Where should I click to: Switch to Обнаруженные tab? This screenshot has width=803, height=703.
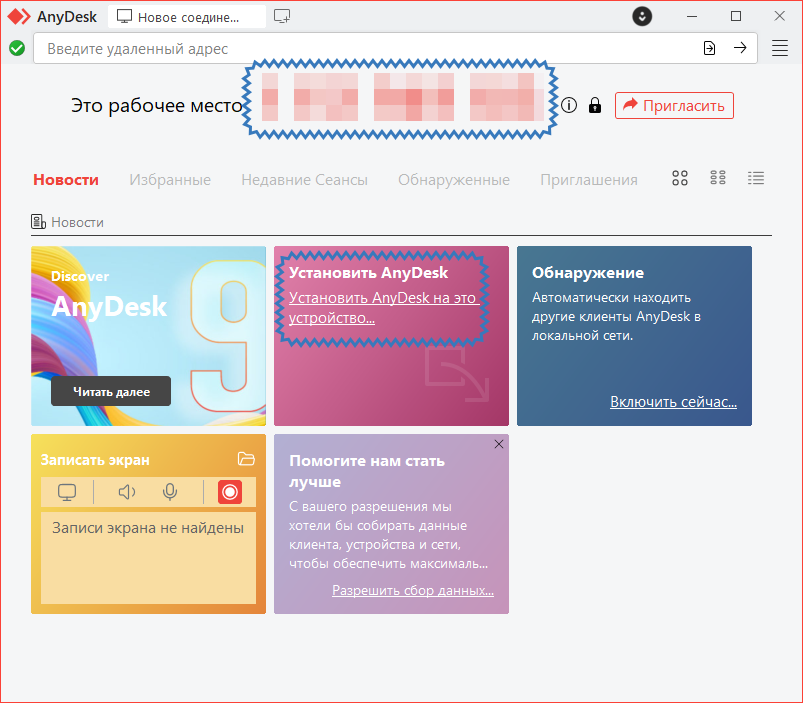454,180
